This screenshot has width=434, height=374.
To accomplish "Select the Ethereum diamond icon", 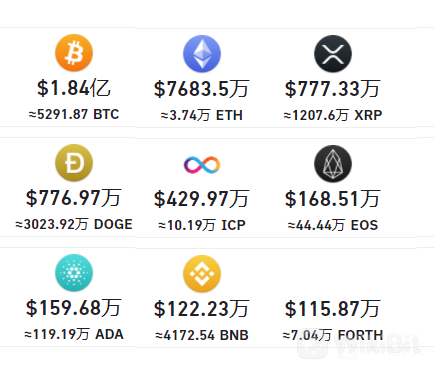I will (202, 54).
